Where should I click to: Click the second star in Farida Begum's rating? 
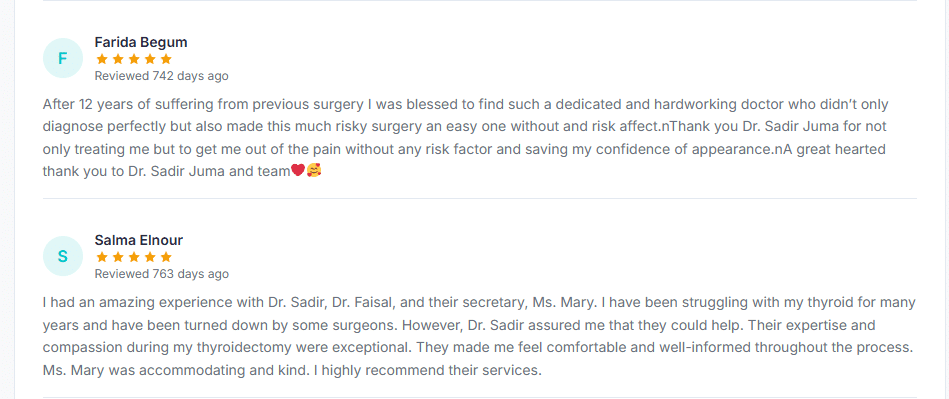click(118, 59)
